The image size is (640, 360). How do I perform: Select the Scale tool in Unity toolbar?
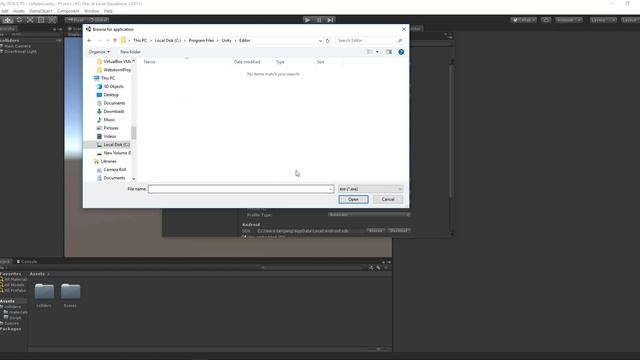click(x=30, y=20)
